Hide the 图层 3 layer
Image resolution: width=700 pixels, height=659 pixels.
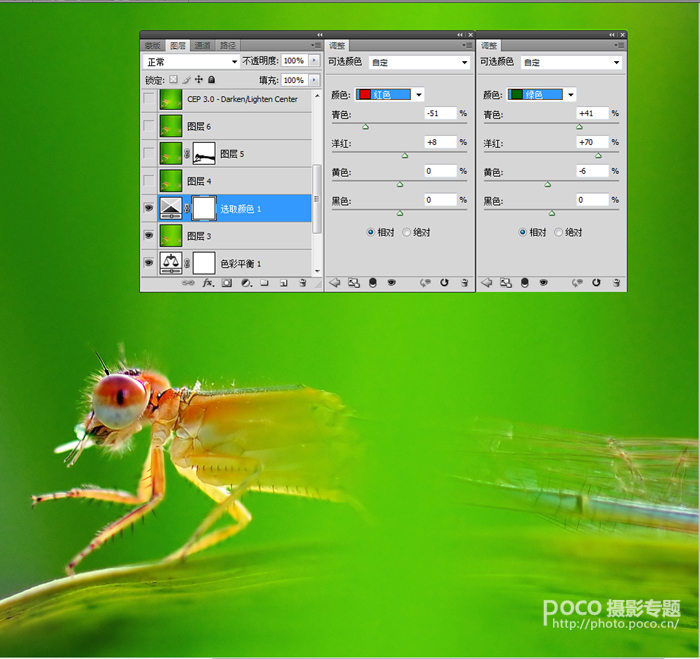click(149, 236)
